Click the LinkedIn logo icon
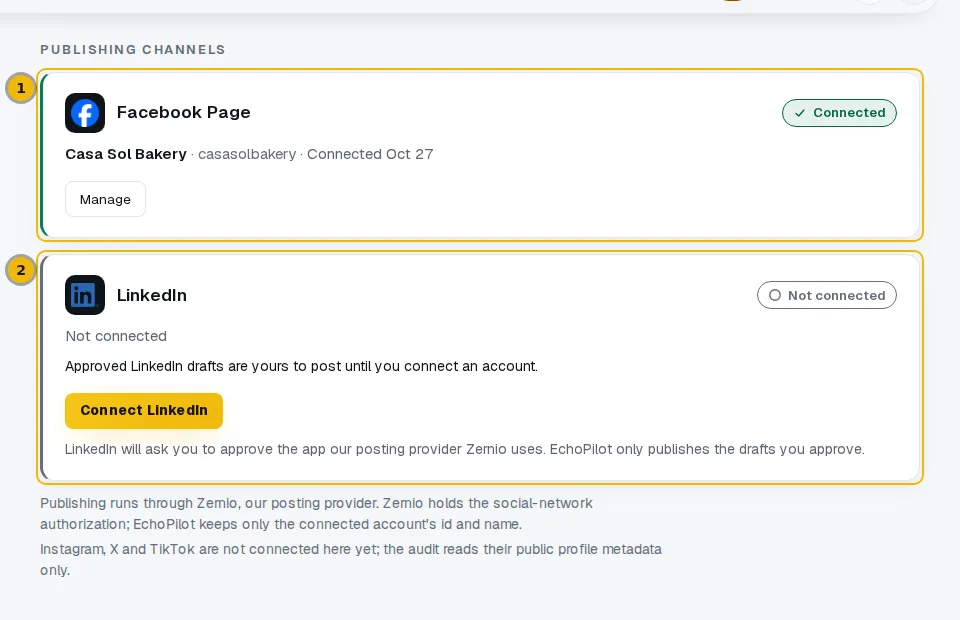The image size is (960, 620). click(85, 295)
